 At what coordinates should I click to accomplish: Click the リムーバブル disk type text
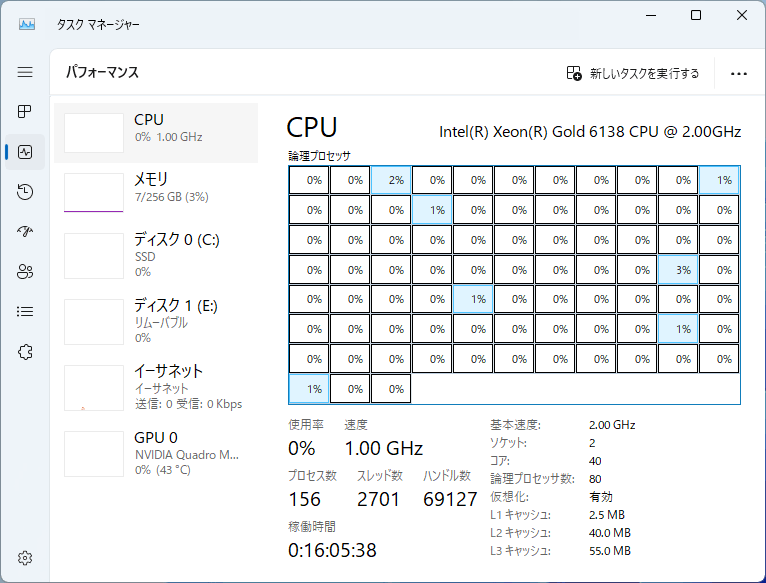tap(161, 323)
